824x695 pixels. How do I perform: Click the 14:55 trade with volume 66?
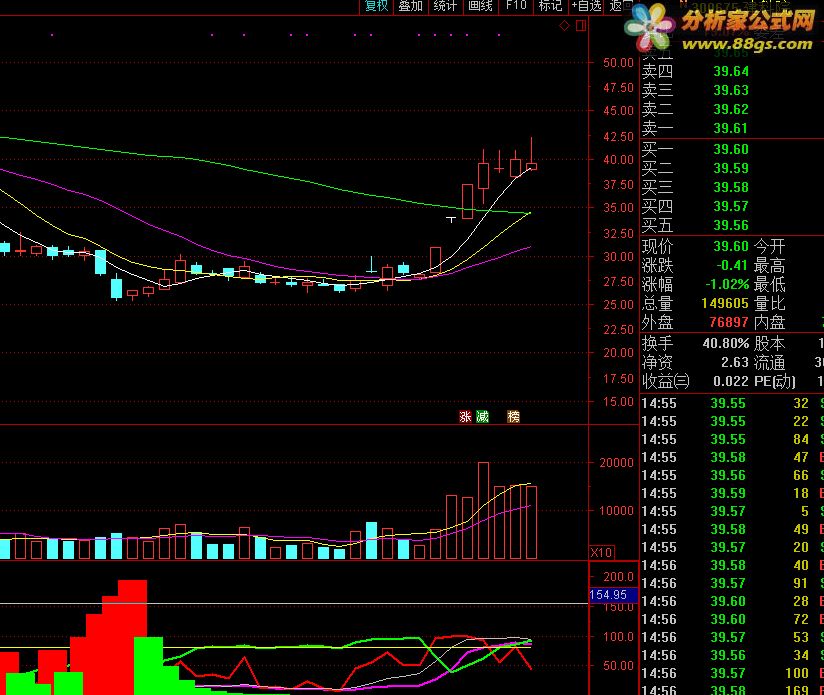click(x=732, y=475)
